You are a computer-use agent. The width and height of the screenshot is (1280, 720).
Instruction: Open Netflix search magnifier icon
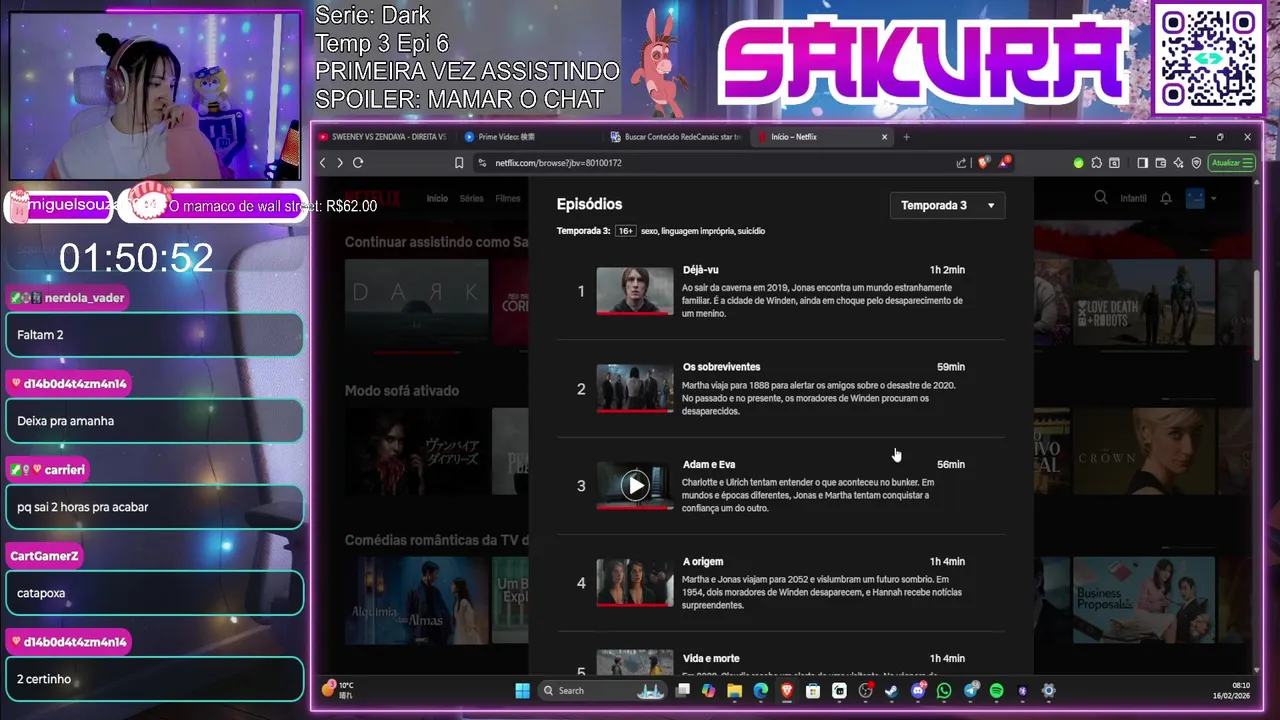click(x=1101, y=198)
